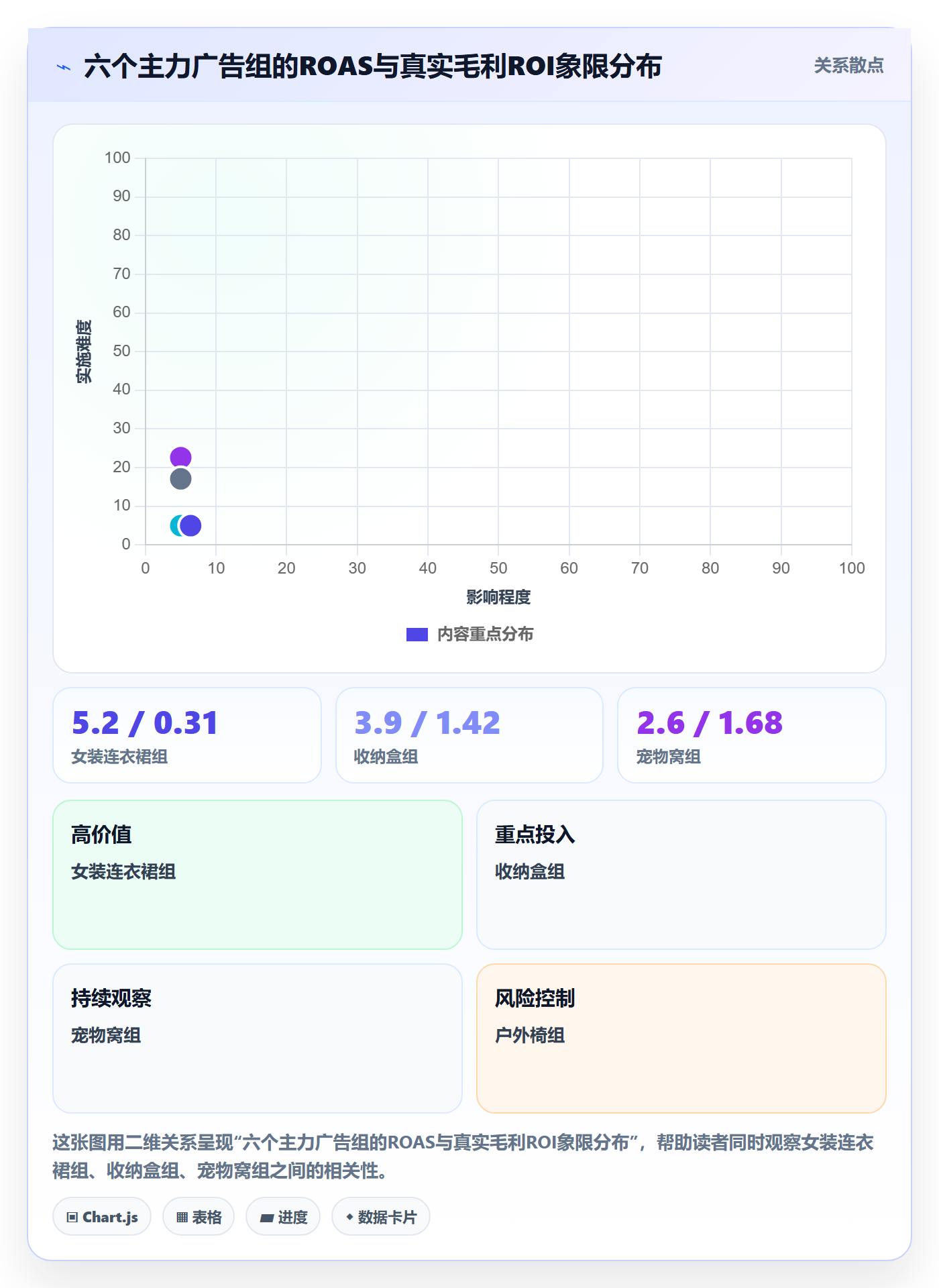Click the lightning bolt icon beside the title
939x1288 pixels.
64,67
